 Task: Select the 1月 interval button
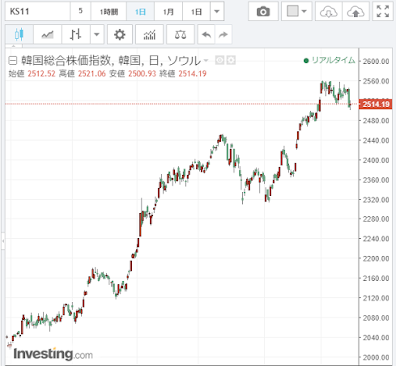168,12
